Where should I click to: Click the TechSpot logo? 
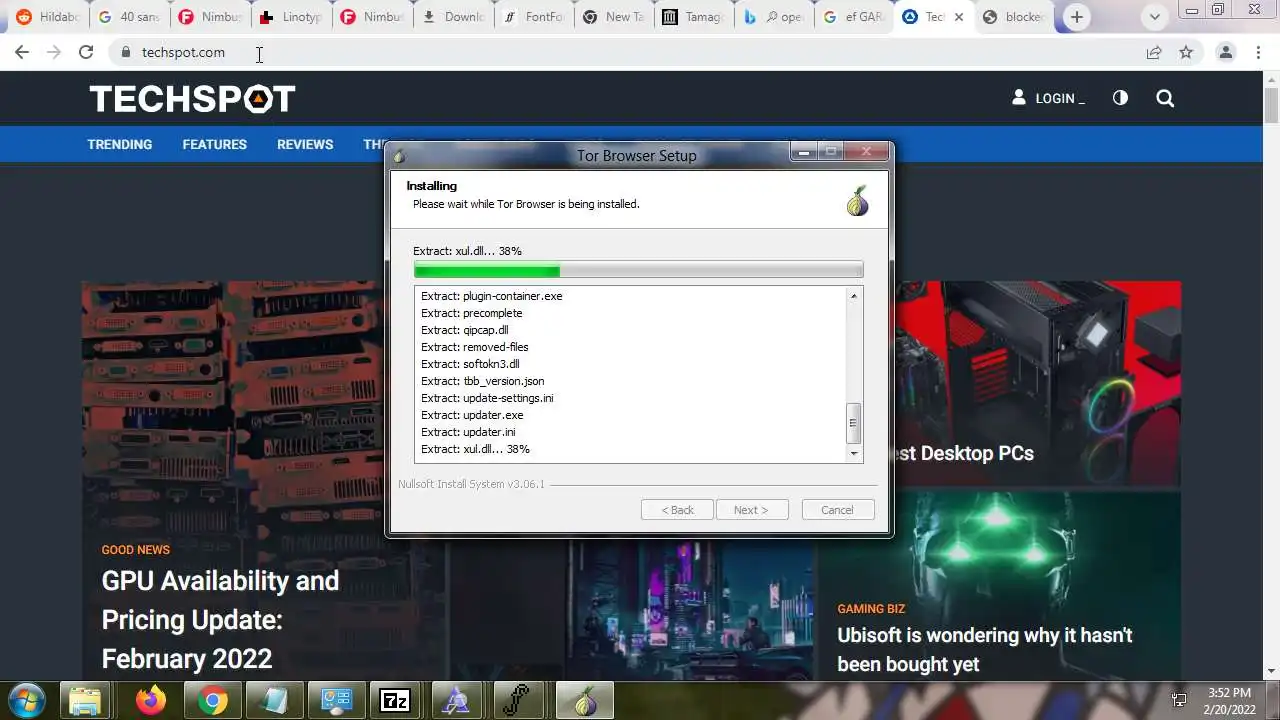point(192,98)
